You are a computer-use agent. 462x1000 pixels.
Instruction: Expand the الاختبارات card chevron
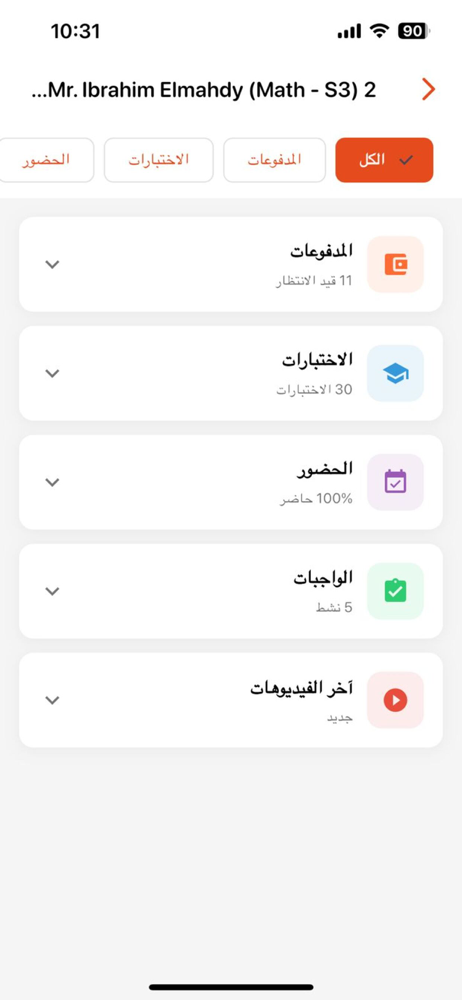pos(52,373)
